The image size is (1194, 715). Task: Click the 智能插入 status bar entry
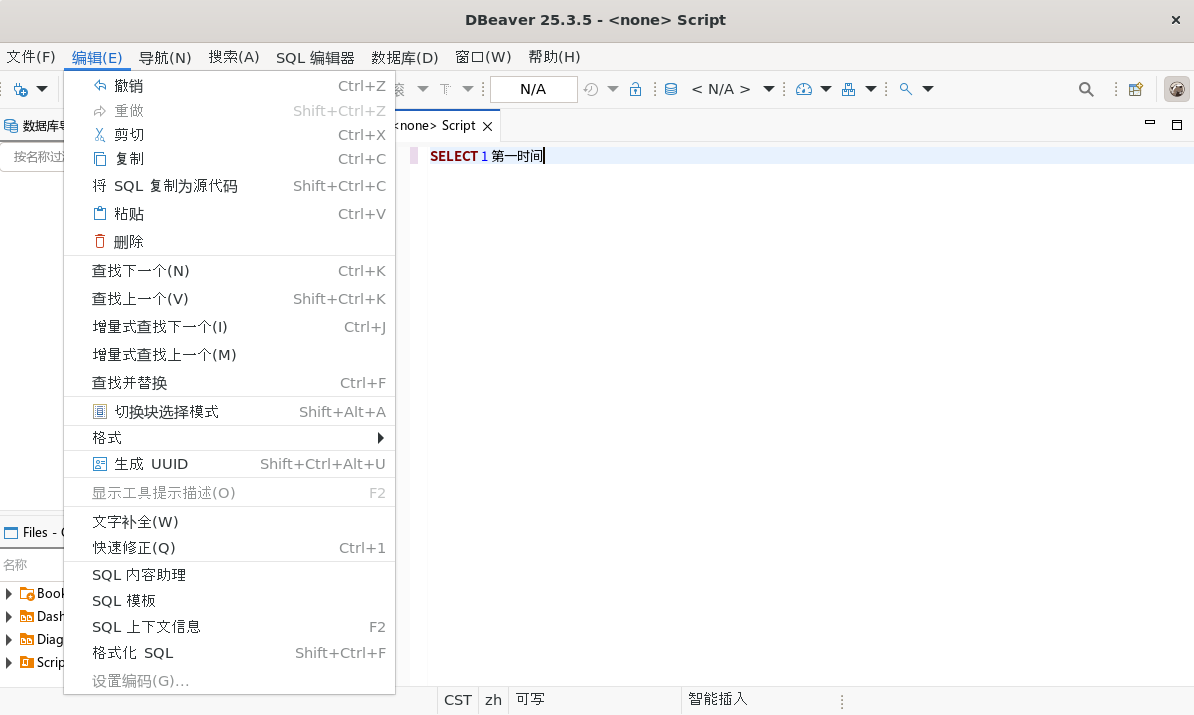tap(718, 700)
